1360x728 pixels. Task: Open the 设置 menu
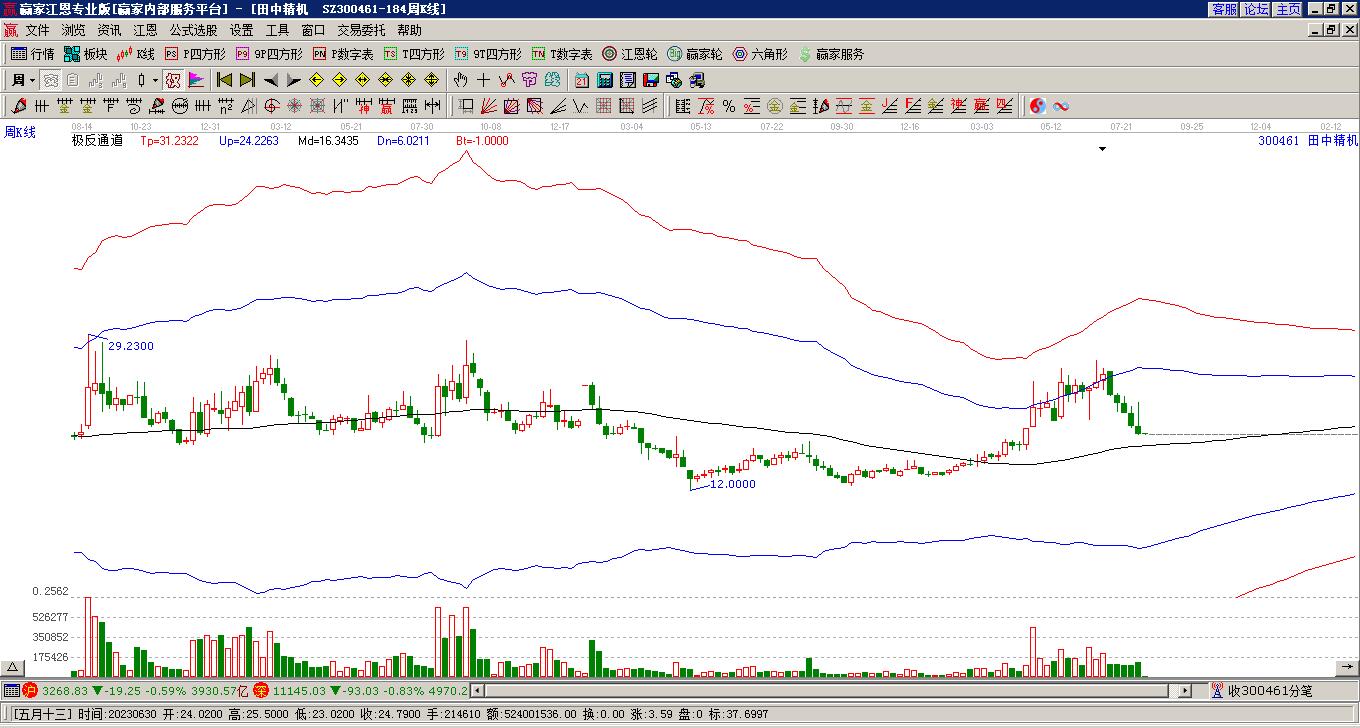pos(241,30)
